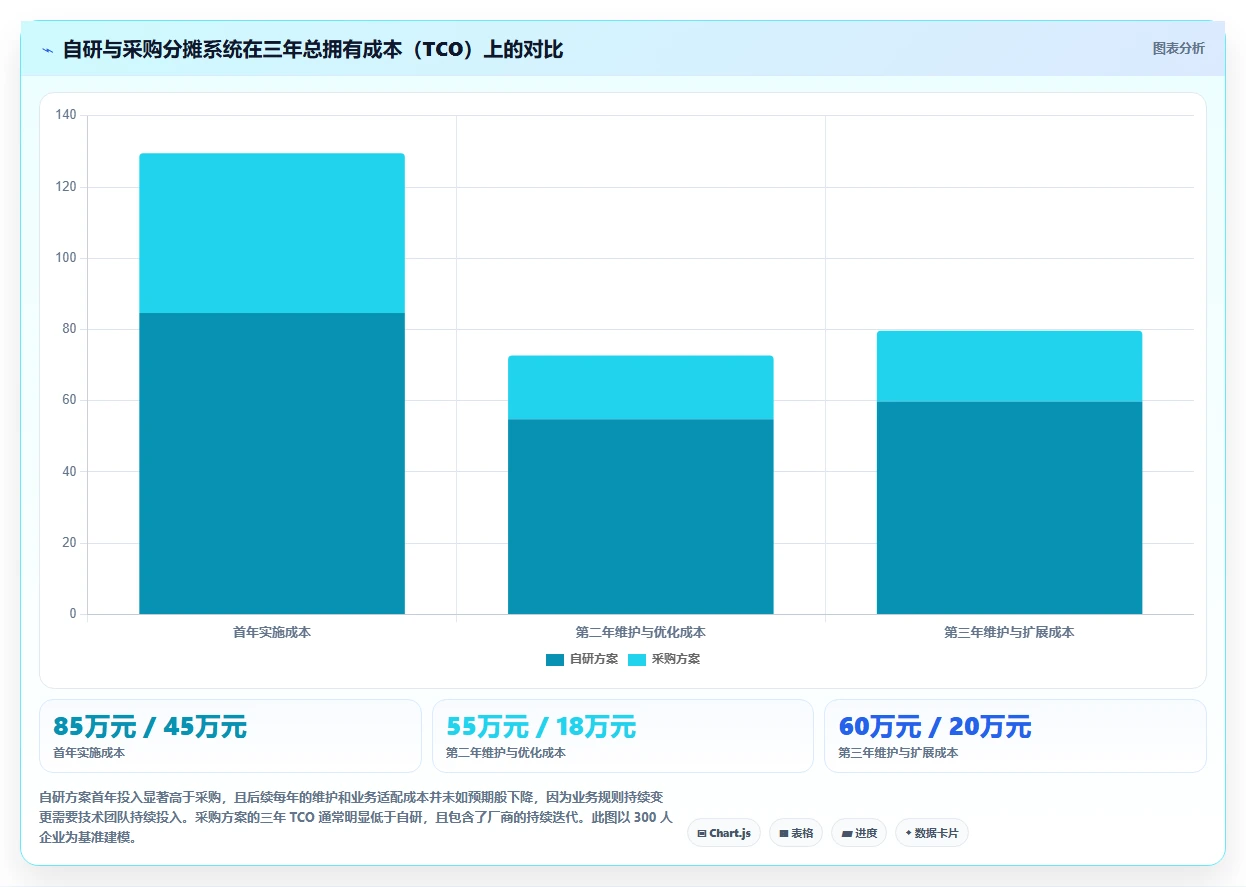Select the 表格 tag chip
This screenshot has height=887, width=1246.
[796, 833]
